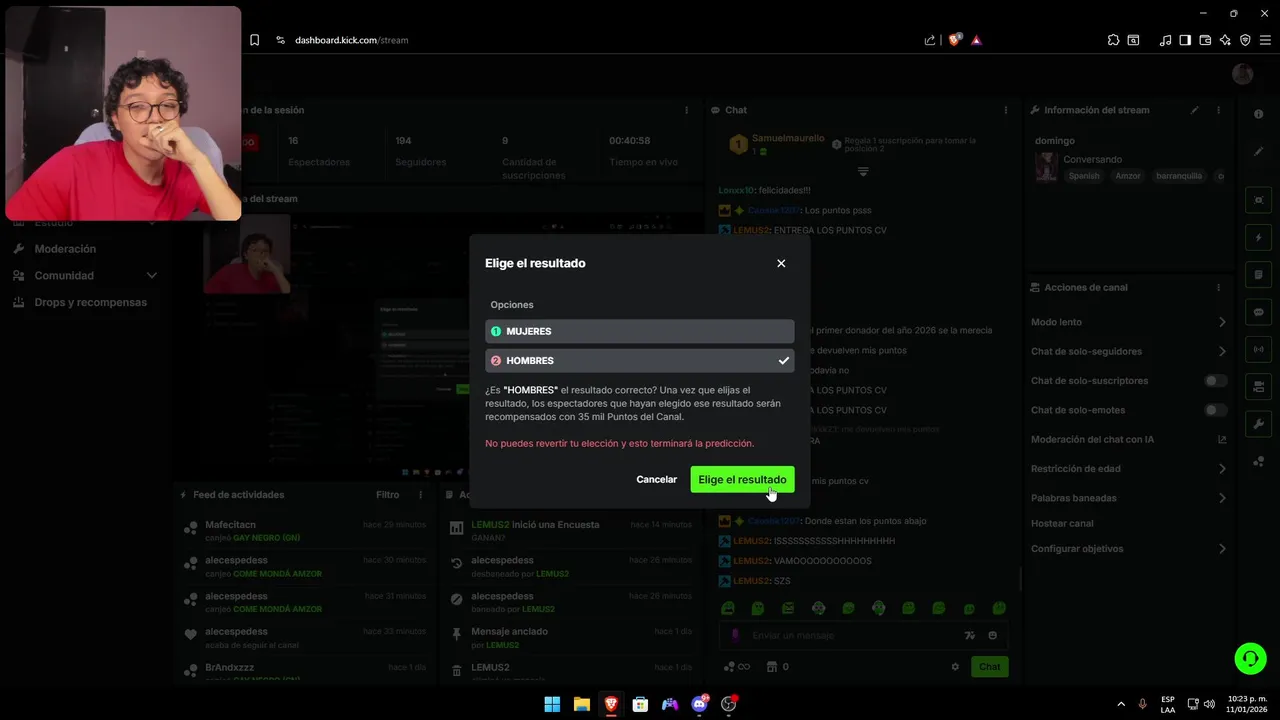Open Windows Start button
This screenshot has height=720, width=1280.
point(552,704)
